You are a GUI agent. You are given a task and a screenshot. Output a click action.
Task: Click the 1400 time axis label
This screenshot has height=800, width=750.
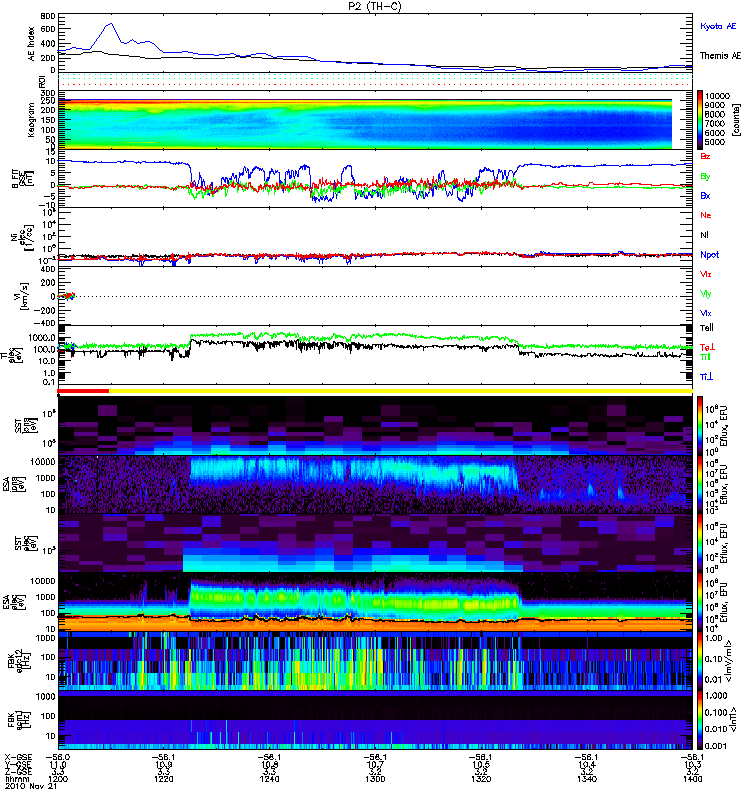(693, 779)
